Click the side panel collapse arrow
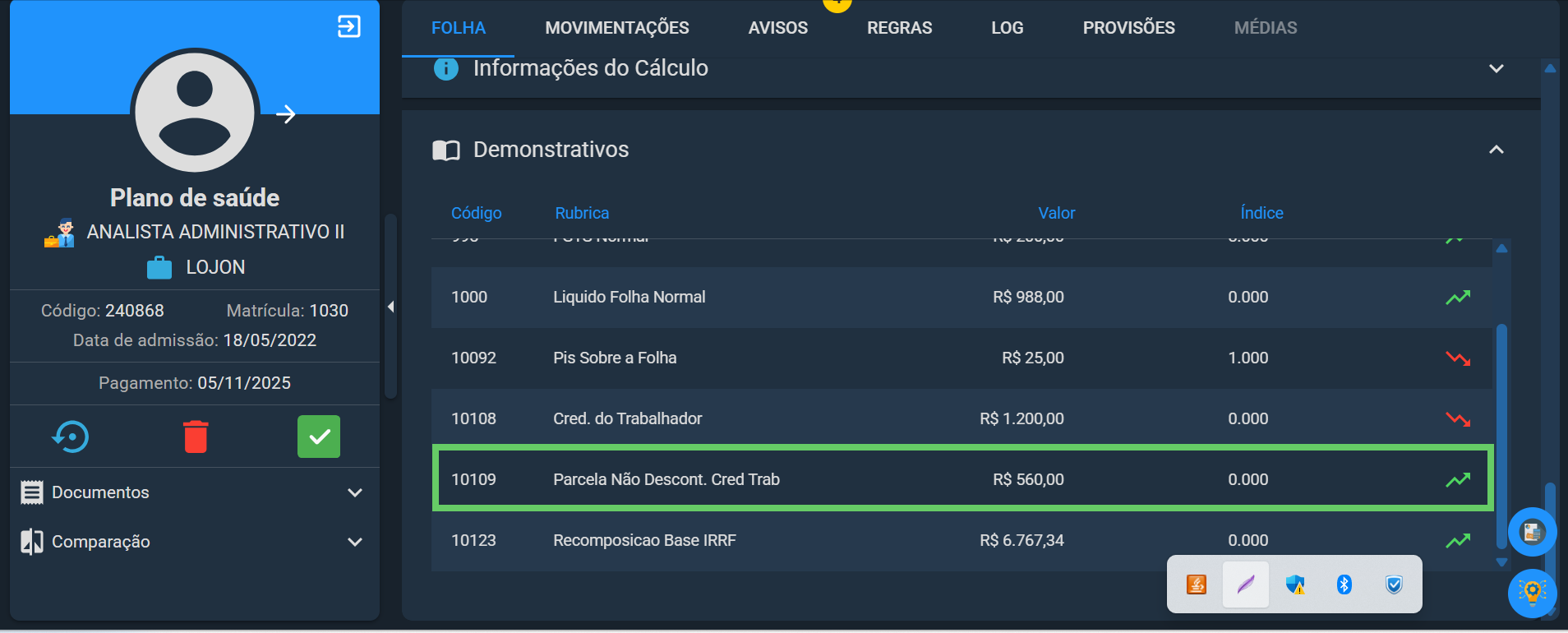The width and height of the screenshot is (1568, 633). tap(391, 307)
